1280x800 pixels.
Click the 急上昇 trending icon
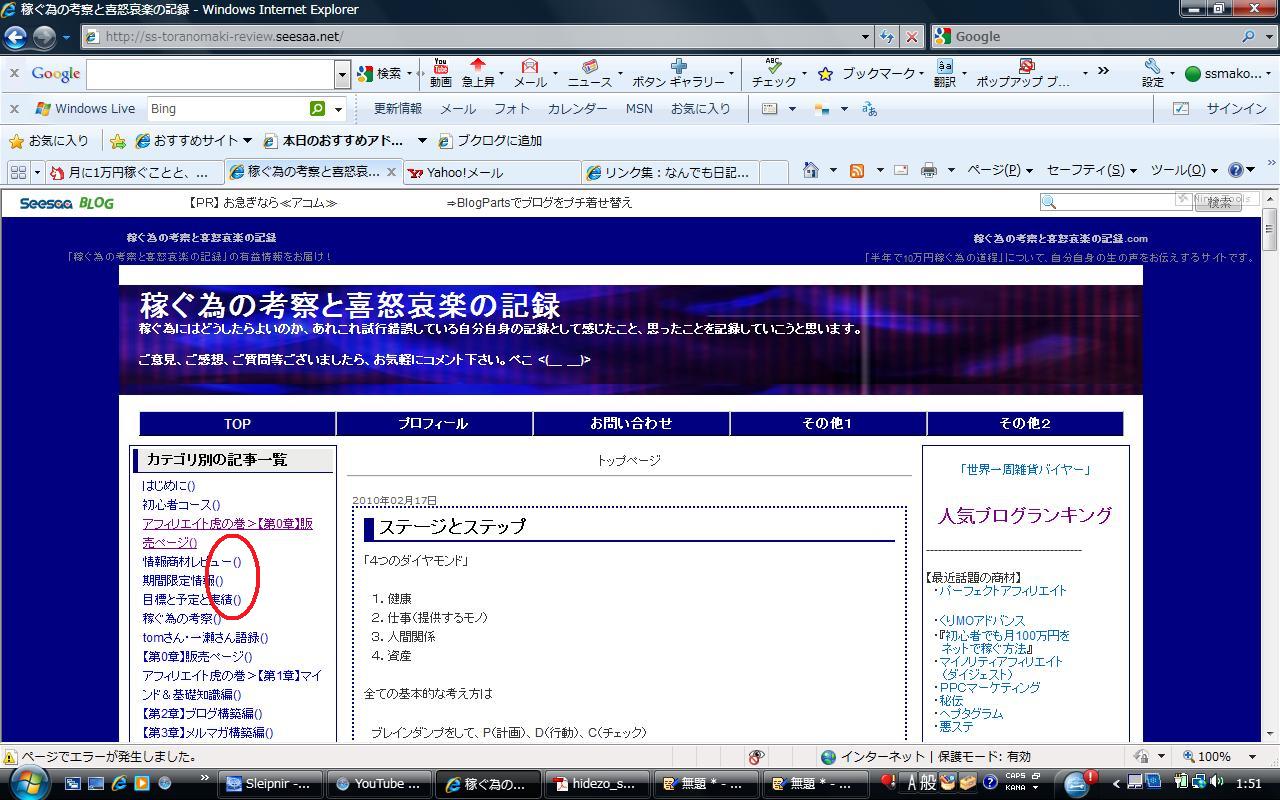478,73
